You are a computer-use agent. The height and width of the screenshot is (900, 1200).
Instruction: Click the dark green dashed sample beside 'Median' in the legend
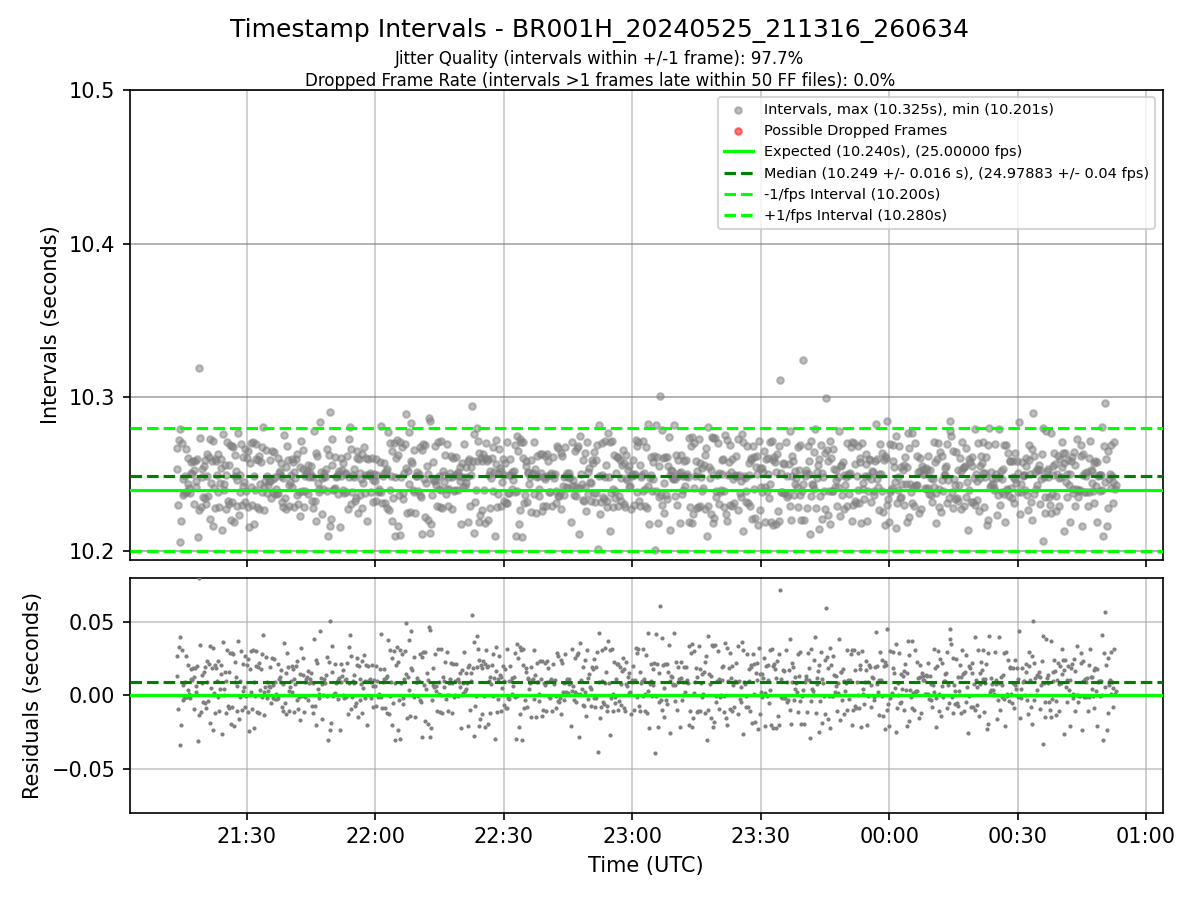(x=738, y=173)
